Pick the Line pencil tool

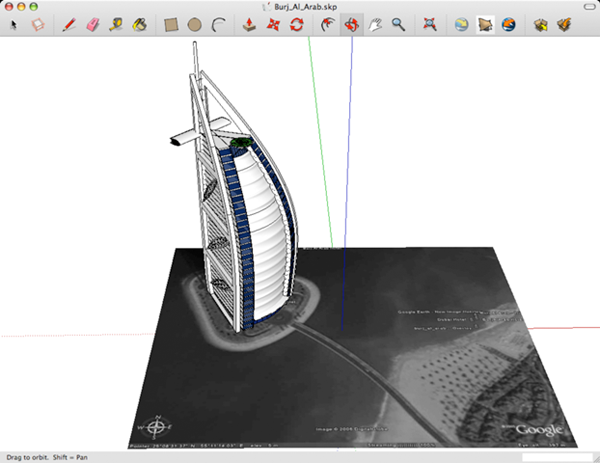coord(70,24)
